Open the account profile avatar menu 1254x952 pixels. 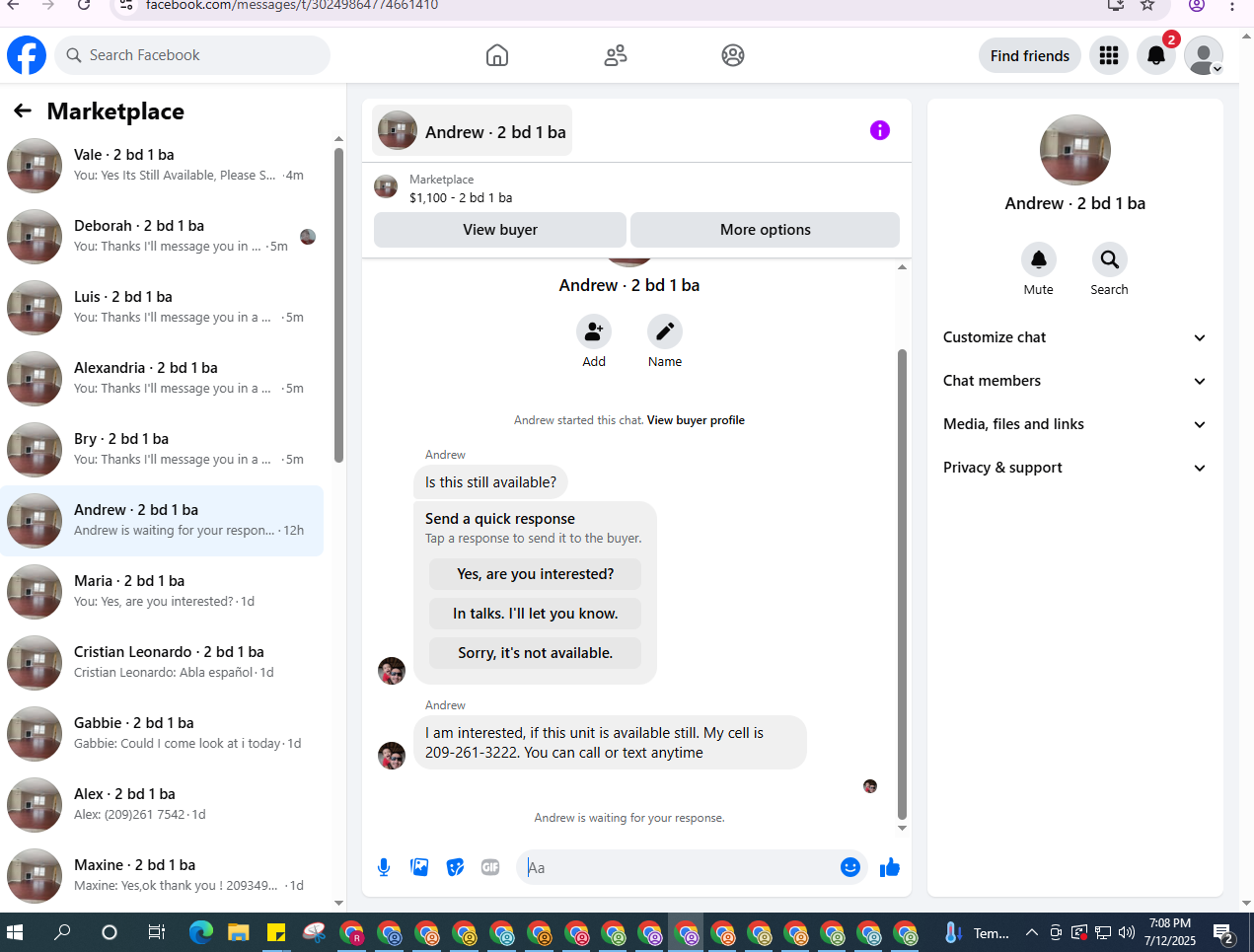click(x=1204, y=55)
